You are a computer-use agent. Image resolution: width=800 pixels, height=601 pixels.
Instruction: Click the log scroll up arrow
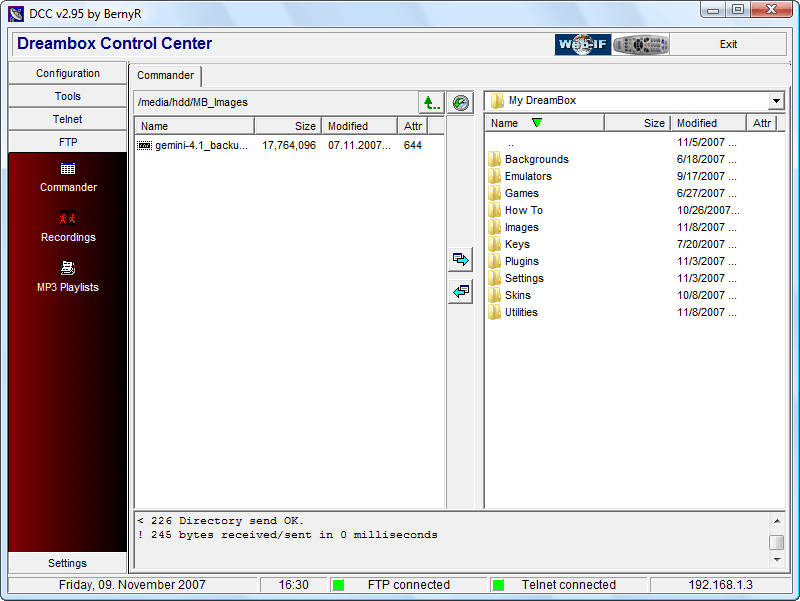pyautogui.click(x=777, y=521)
